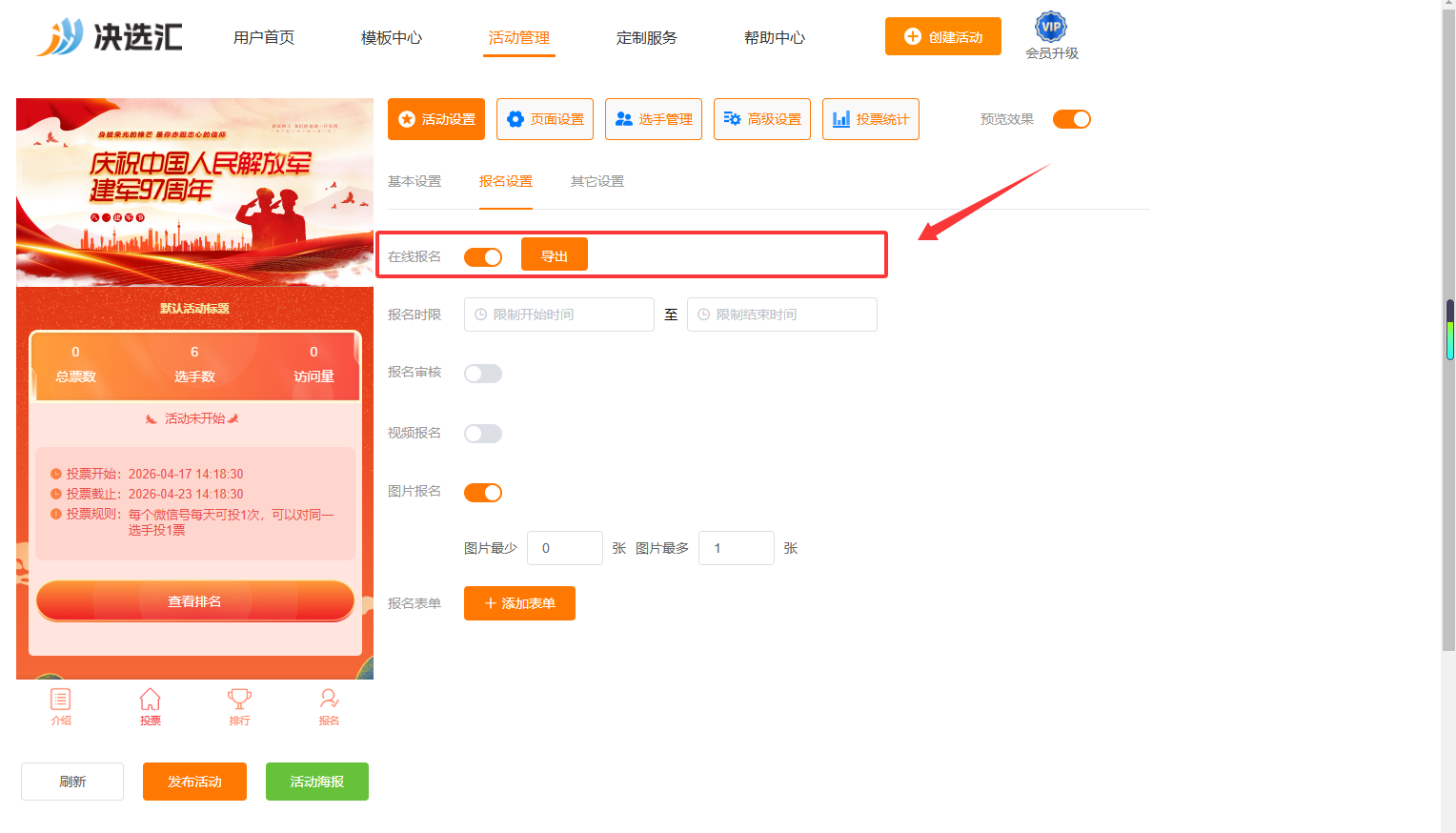Open 模板中心 in the top menu
This screenshot has height=833, width=1456.
[x=392, y=37]
